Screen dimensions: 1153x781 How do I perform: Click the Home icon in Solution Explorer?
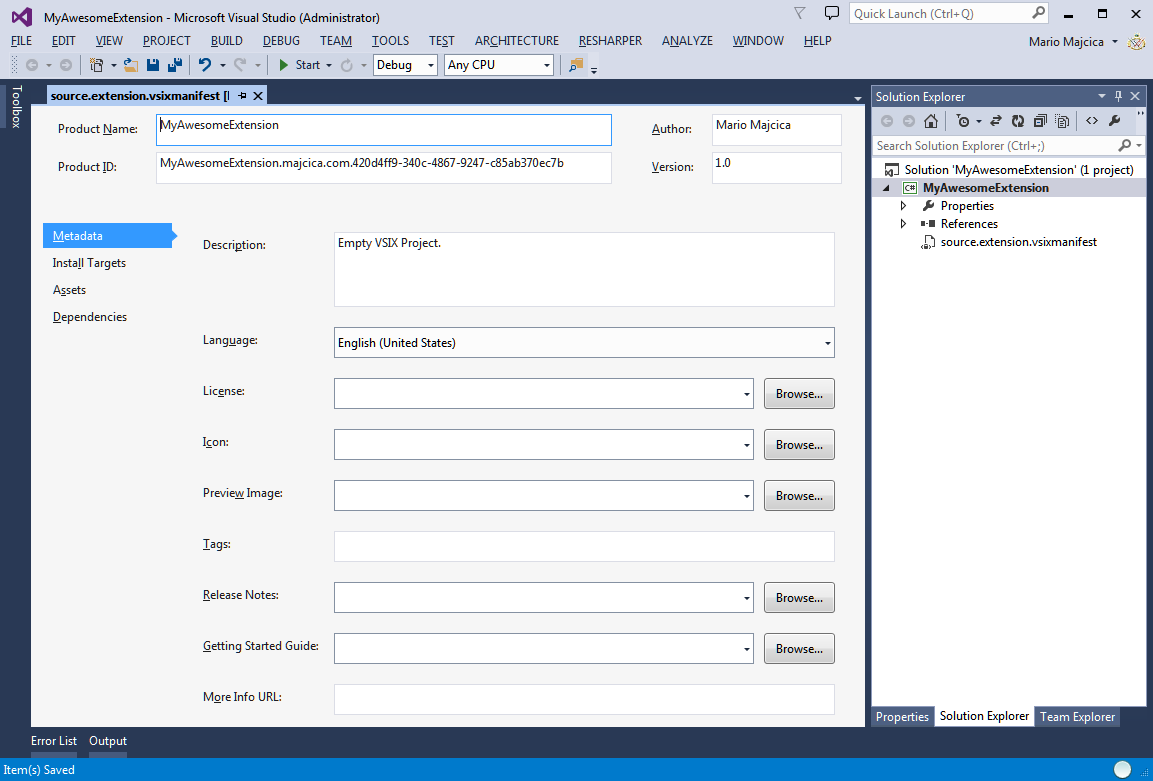(x=931, y=121)
